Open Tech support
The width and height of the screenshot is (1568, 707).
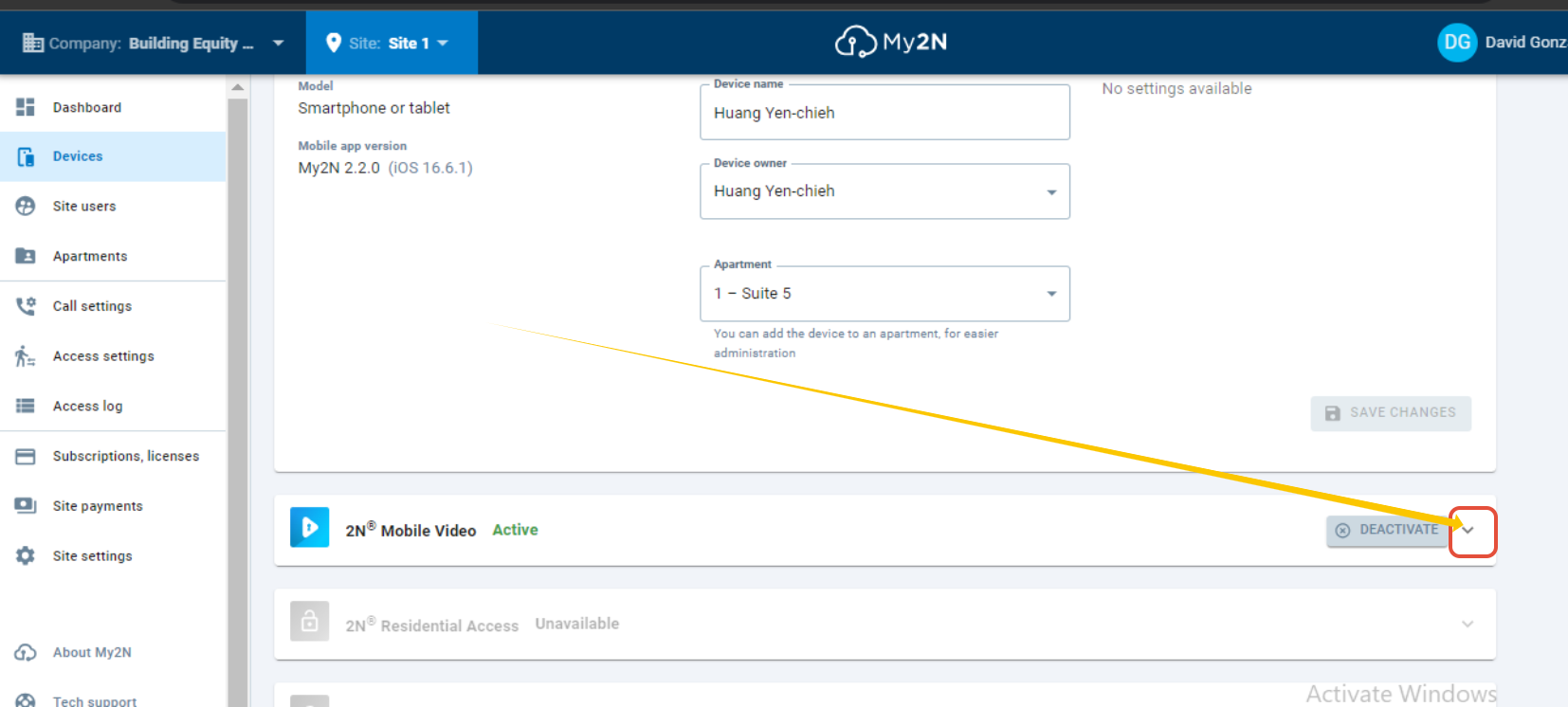coord(113,700)
